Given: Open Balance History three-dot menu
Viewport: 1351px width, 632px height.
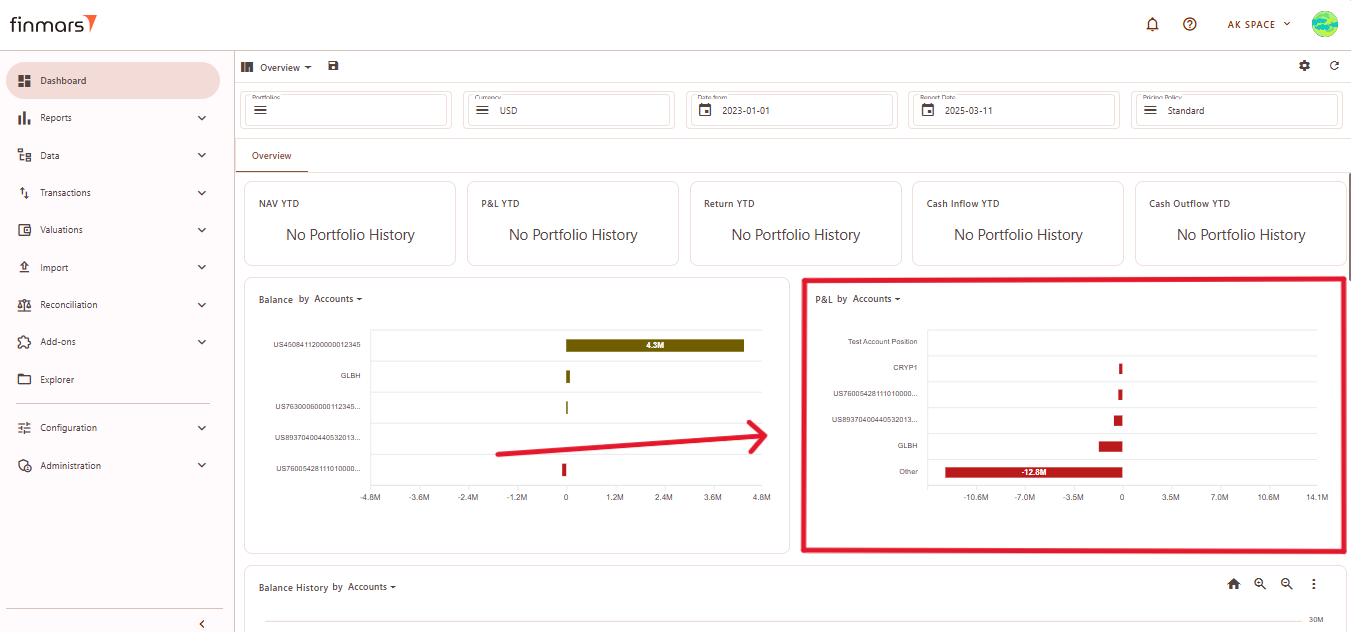Looking at the screenshot, I should click(1314, 584).
